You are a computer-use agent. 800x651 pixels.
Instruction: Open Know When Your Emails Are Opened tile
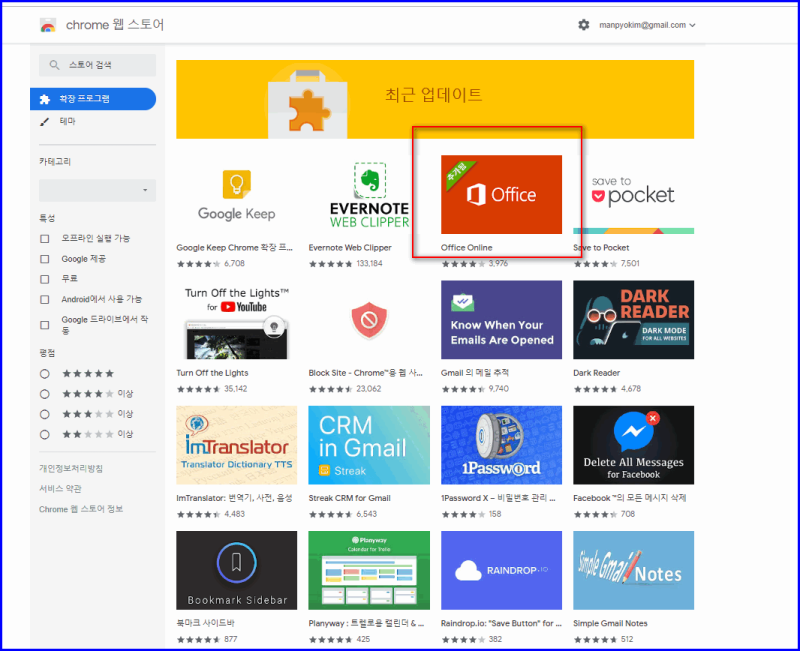[x=502, y=320]
